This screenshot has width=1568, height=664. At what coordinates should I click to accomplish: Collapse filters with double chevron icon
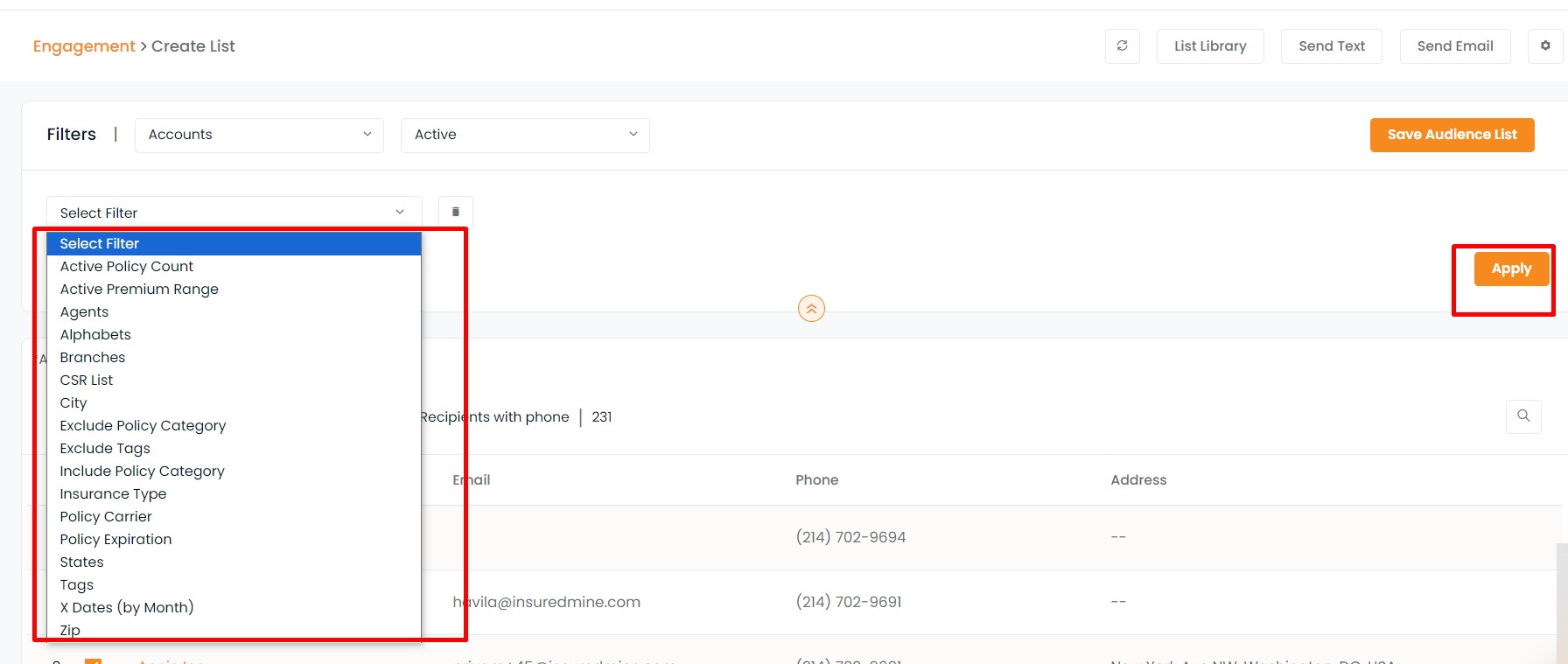[811, 309]
